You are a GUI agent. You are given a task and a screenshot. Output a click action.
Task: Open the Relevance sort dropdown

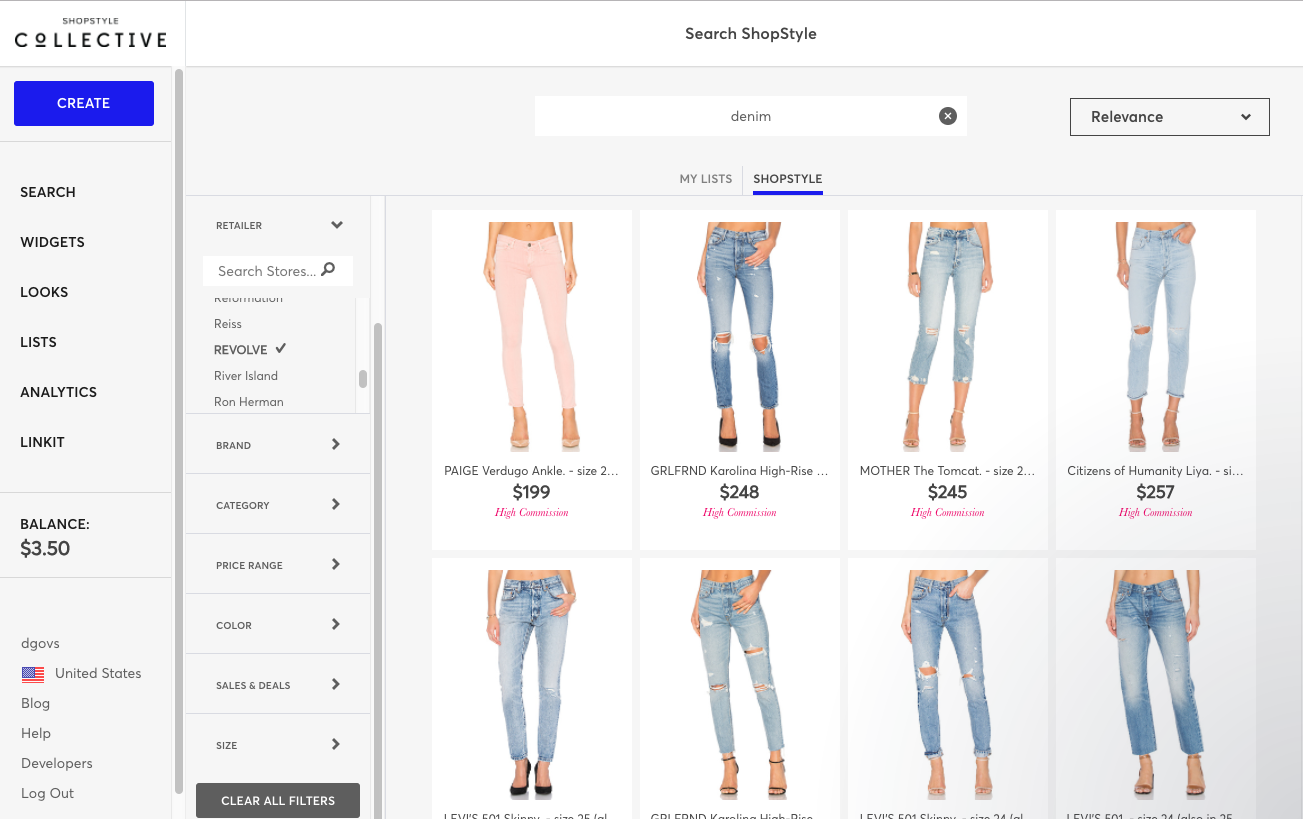point(1169,117)
